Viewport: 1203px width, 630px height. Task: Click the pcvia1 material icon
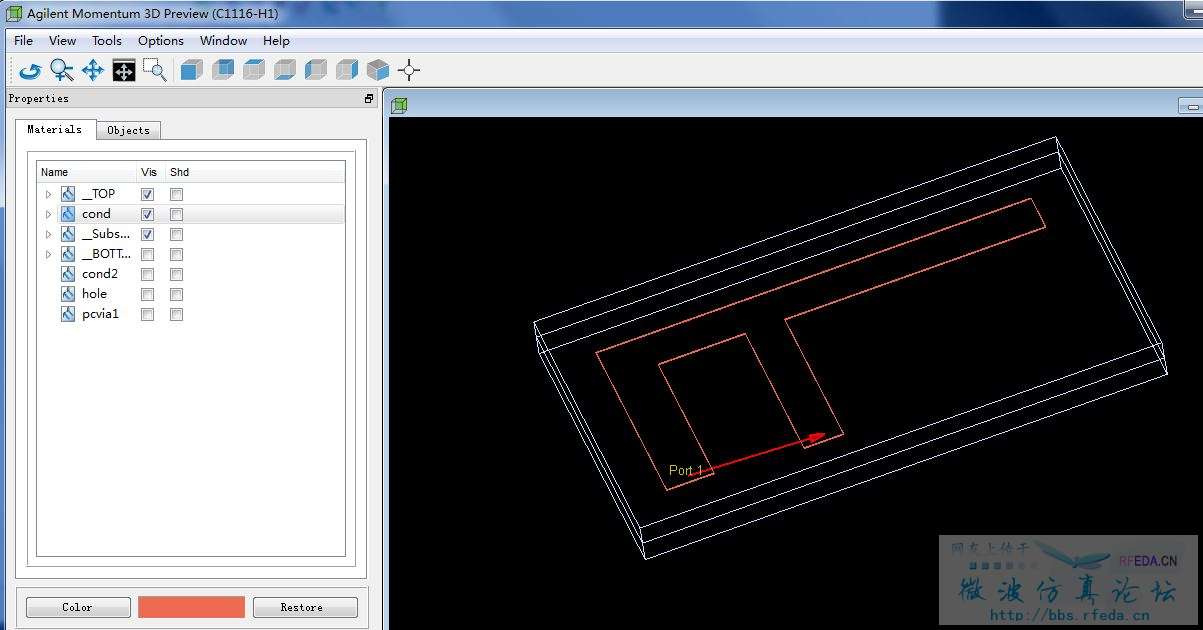(68, 314)
